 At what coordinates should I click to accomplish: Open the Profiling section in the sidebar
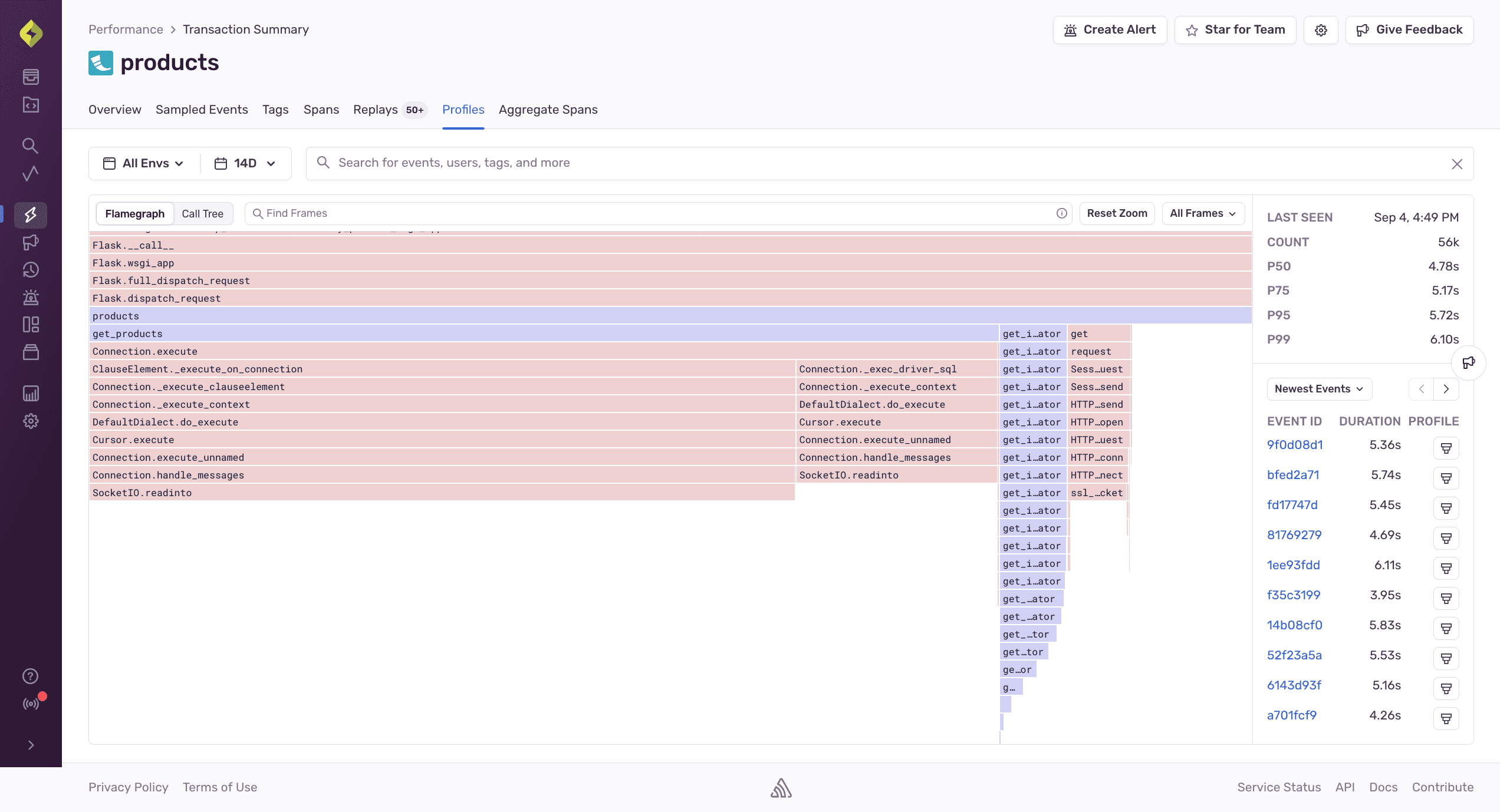point(31,215)
